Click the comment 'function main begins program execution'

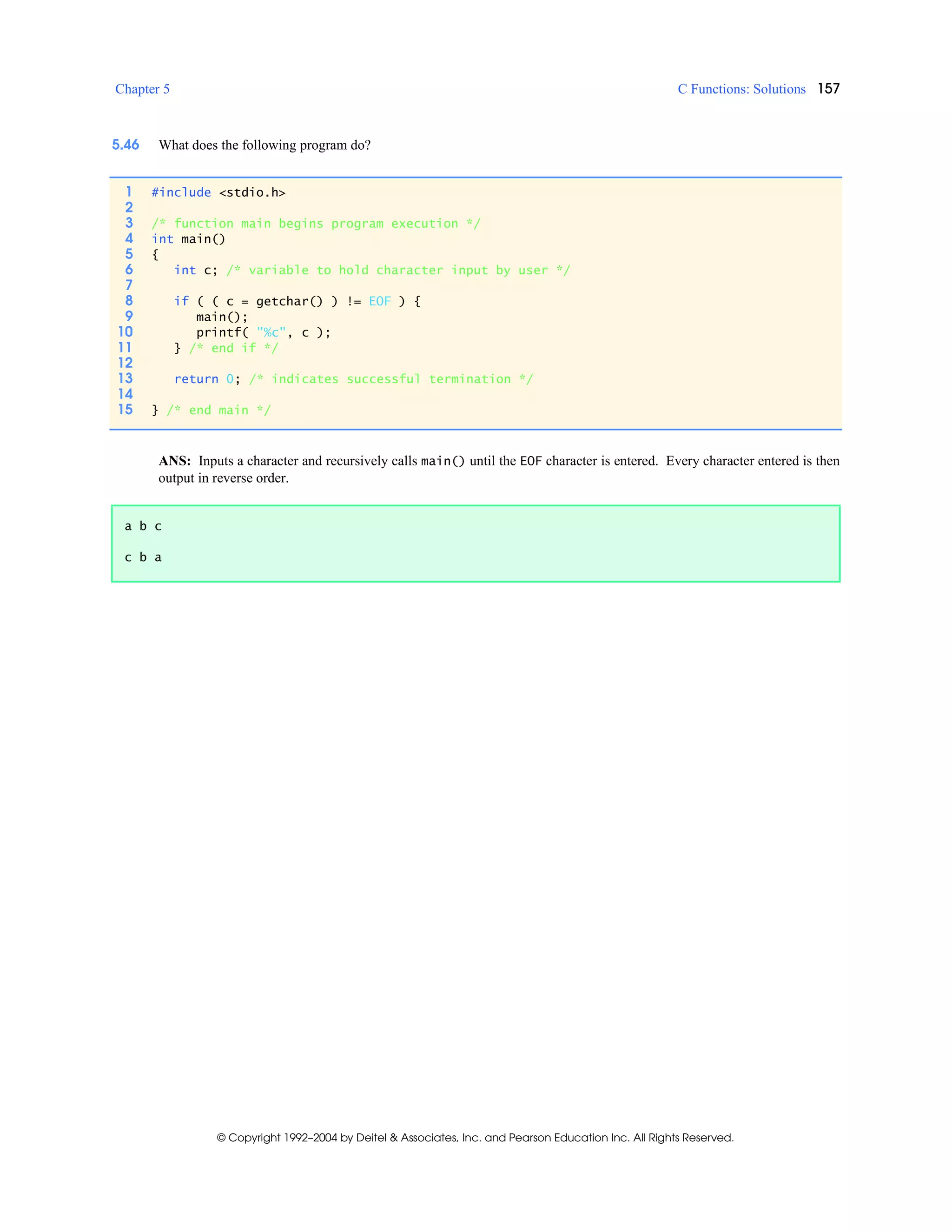click(316, 223)
